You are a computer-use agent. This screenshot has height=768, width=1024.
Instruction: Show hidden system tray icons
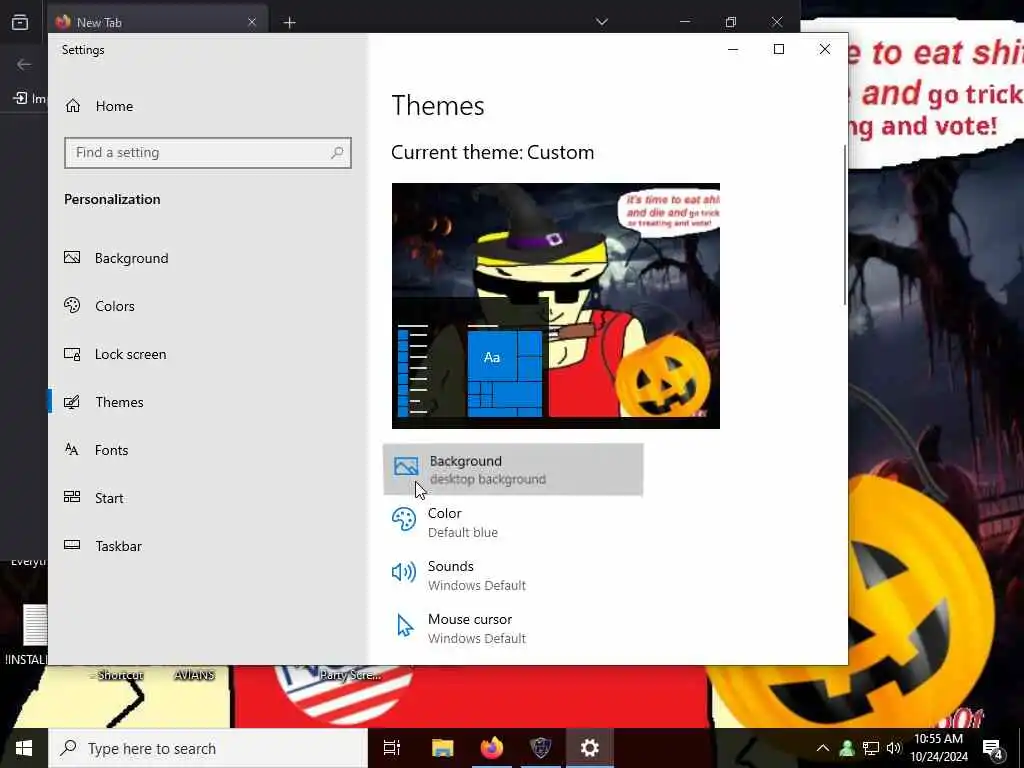coord(823,748)
